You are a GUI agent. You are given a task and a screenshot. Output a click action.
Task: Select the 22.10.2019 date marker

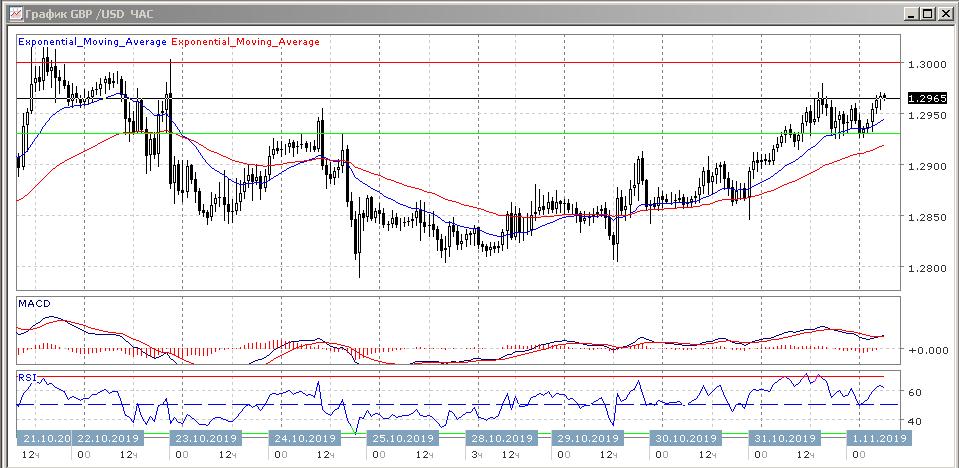pos(110,438)
